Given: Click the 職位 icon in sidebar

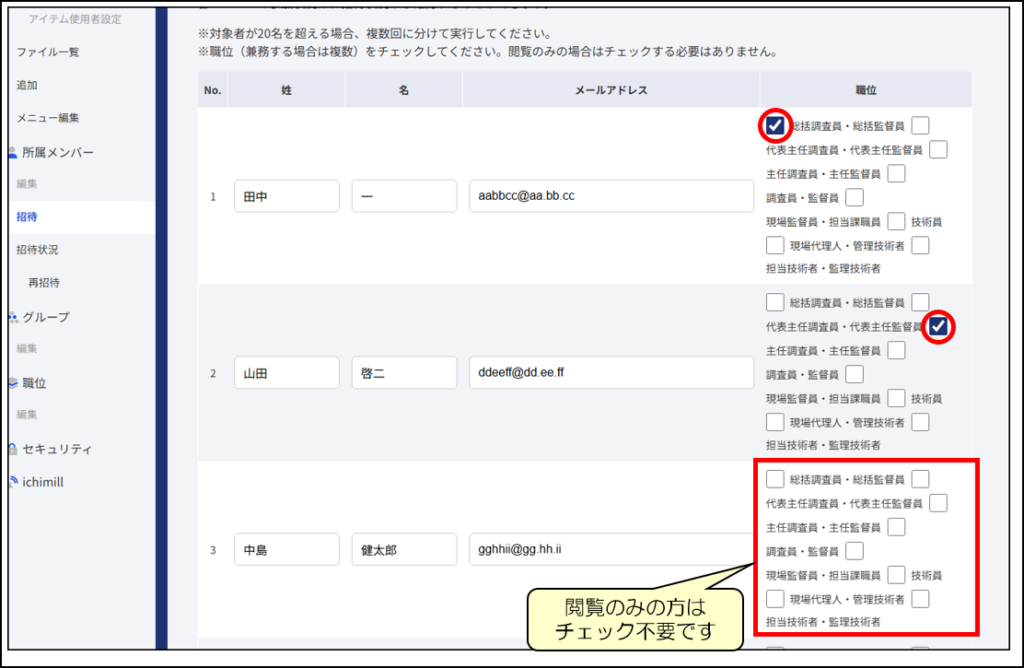Looking at the screenshot, I should [x=12, y=383].
